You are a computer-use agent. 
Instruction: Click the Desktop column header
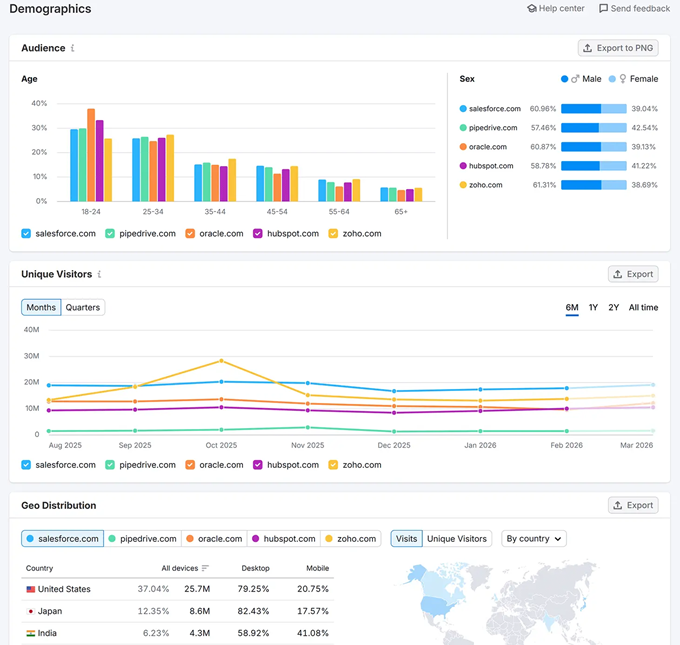(x=255, y=568)
